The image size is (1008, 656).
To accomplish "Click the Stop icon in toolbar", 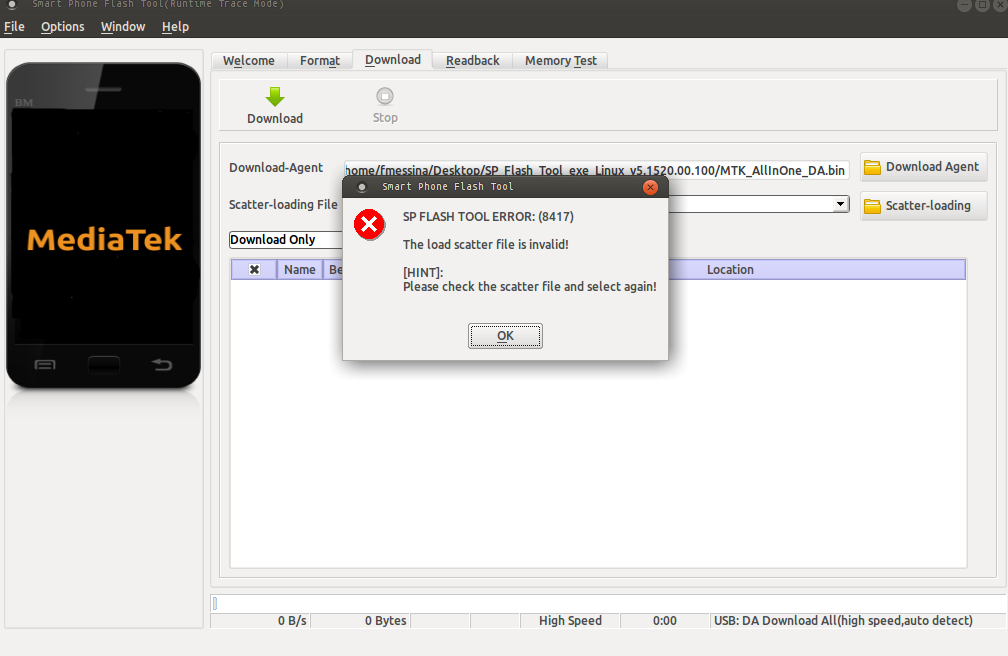I will [x=385, y=97].
